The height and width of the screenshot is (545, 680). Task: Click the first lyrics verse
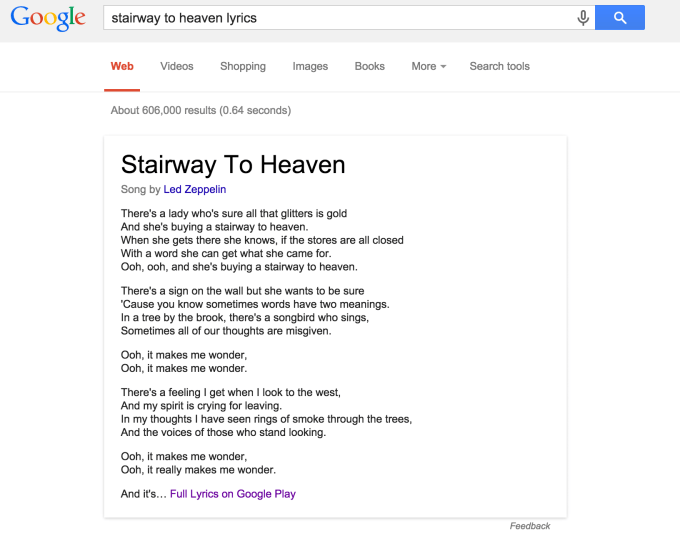(x=262, y=240)
